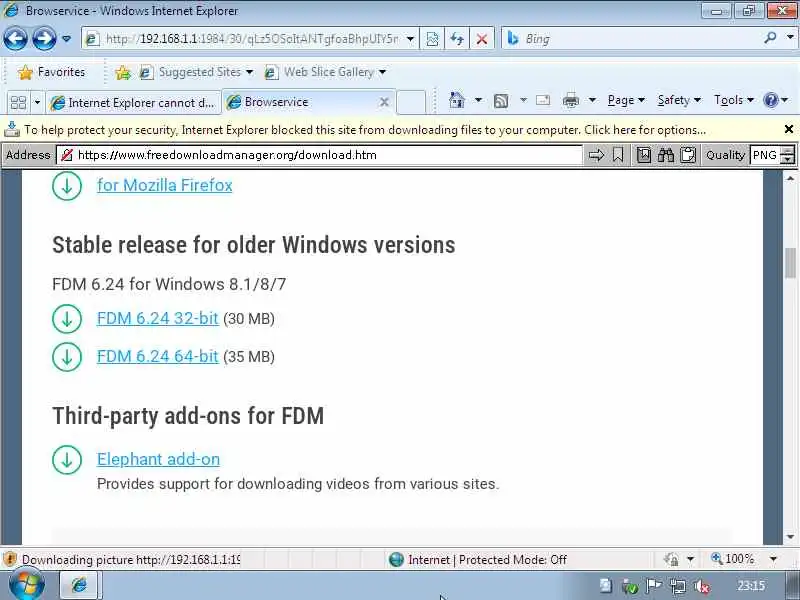Run search with the magnifier icon
800x600 pixels.
pyautogui.click(x=770, y=38)
